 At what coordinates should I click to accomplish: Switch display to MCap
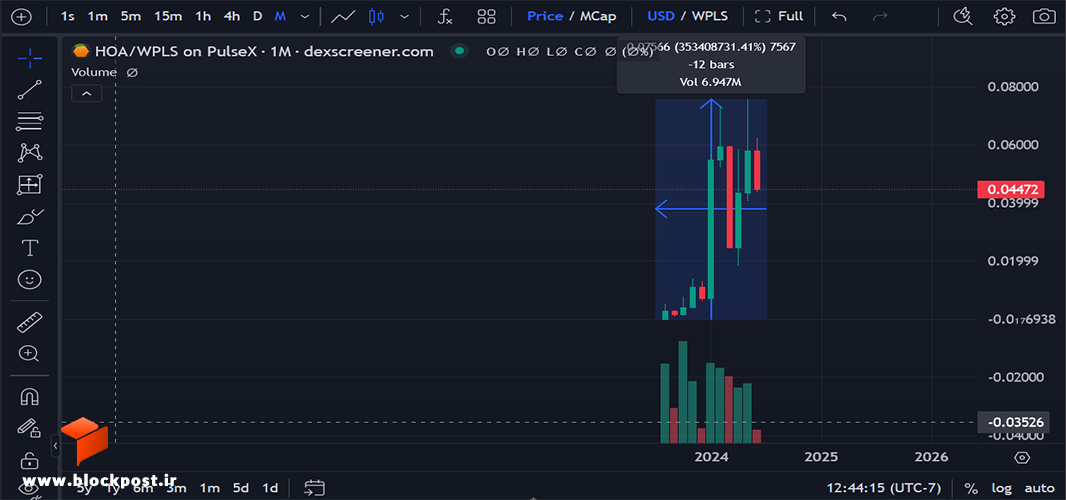[x=598, y=16]
